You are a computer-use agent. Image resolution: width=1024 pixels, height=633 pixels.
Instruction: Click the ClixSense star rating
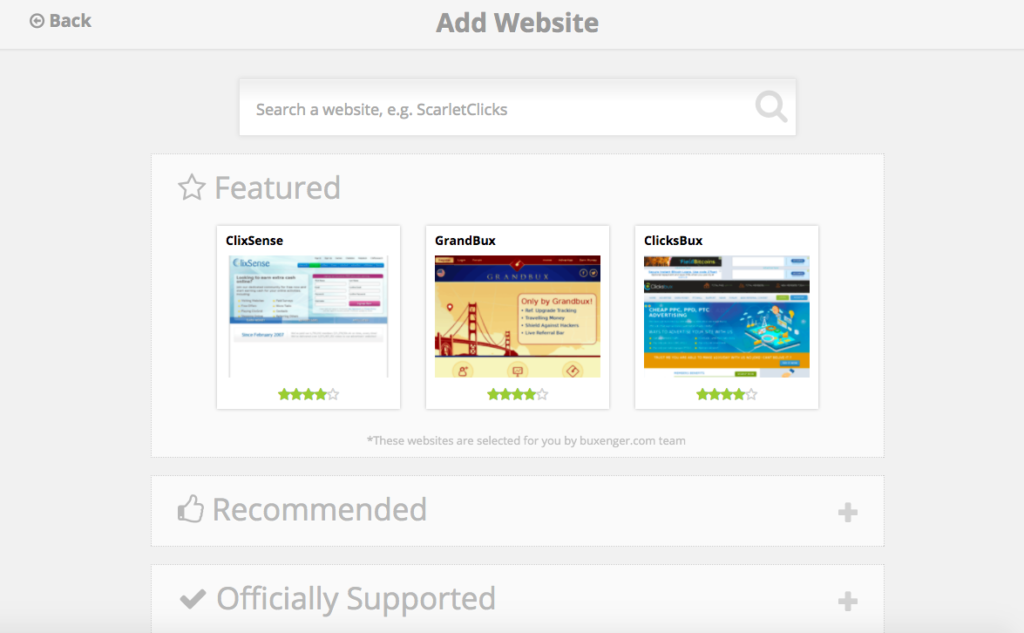click(308, 394)
